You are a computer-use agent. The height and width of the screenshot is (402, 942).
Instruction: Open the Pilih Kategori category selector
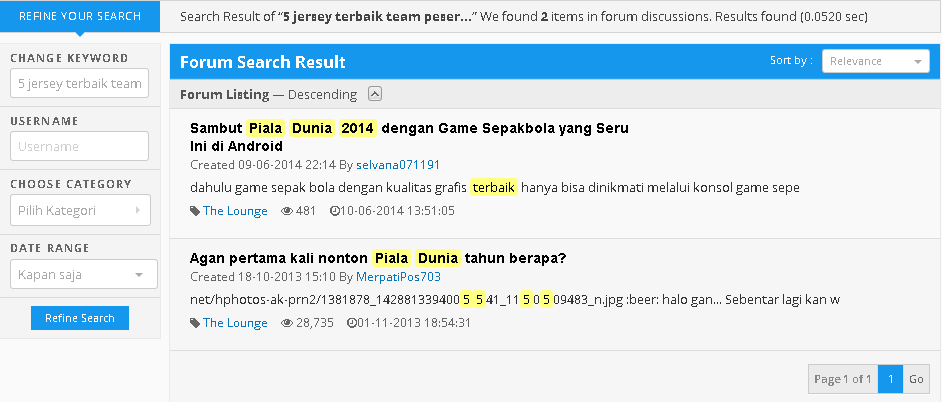[80, 210]
